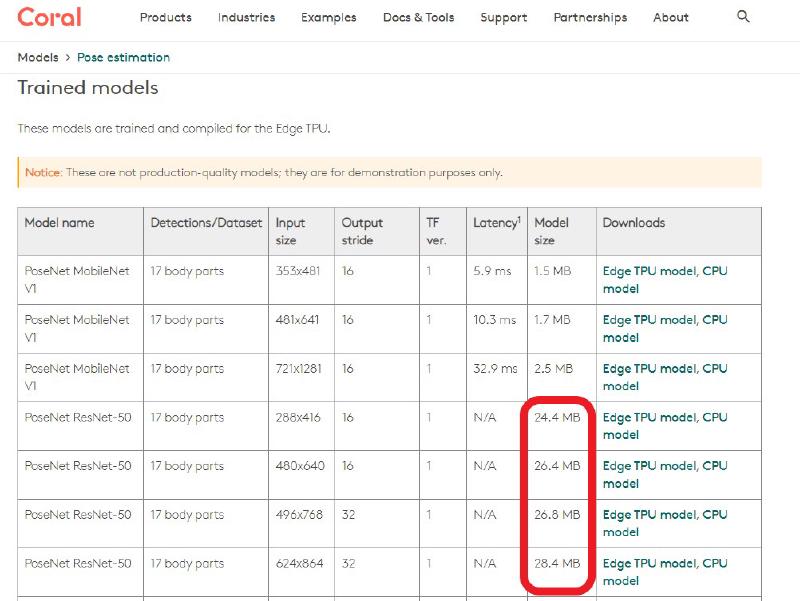Select Partnerships in the top navigation
The image size is (800, 601).
point(590,18)
